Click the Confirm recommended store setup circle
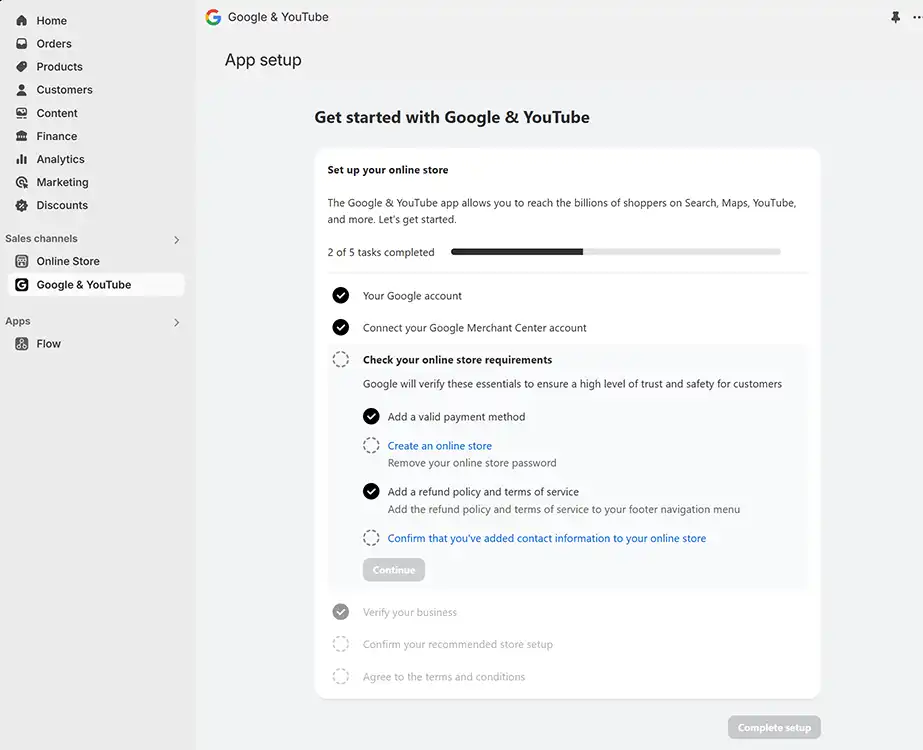Screen dimensions: 923x750 (341, 644)
